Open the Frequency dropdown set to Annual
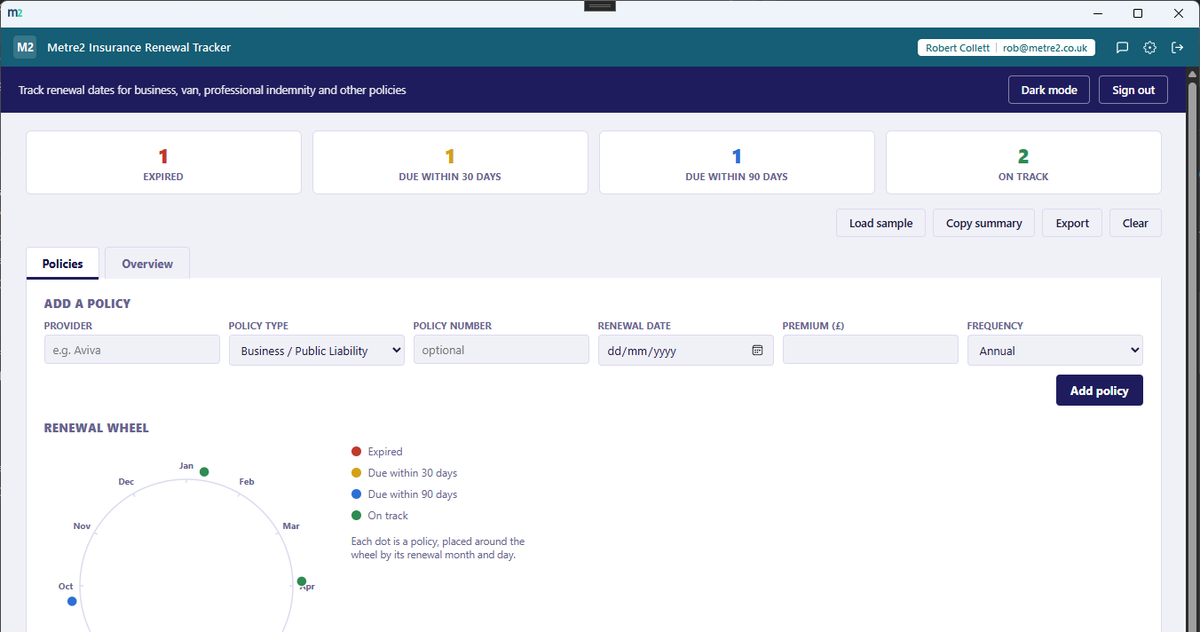The width and height of the screenshot is (1200, 632). tap(1055, 350)
